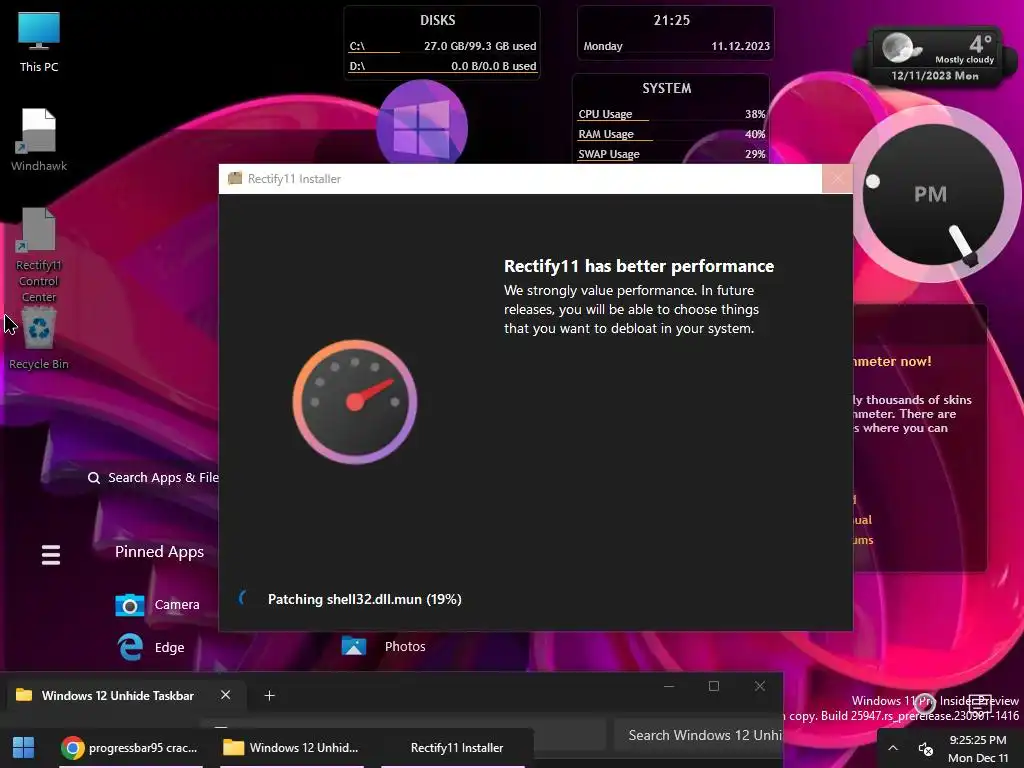Viewport: 1024px width, 768px height.
Task: Open Rectify11 Control Center desktop shortcut
Action: pyautogui.click(x=39, y=255)
